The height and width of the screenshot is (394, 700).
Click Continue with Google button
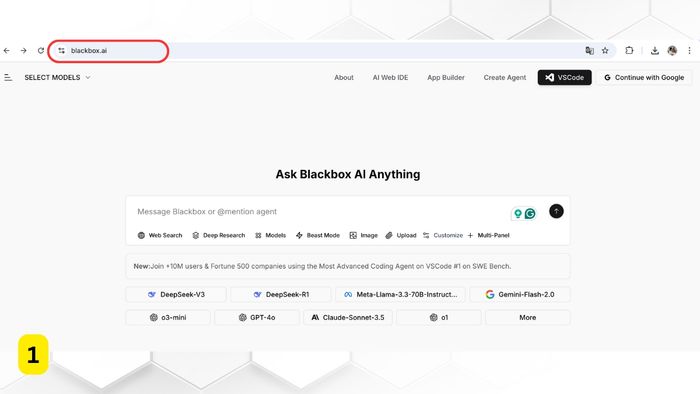pyautogui.click(x=644, y=78)
